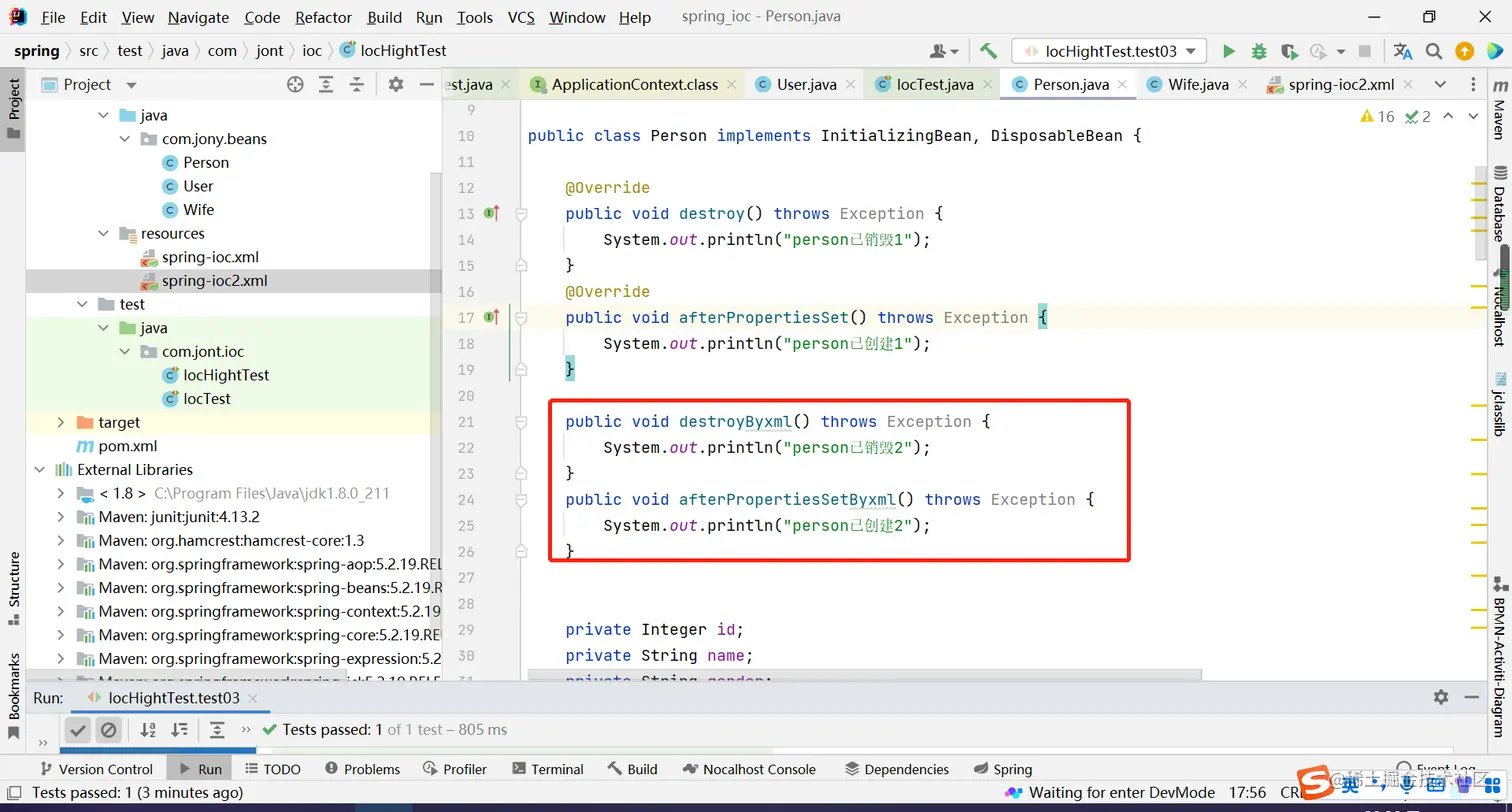Open the Refactor menu

(323, 17)
